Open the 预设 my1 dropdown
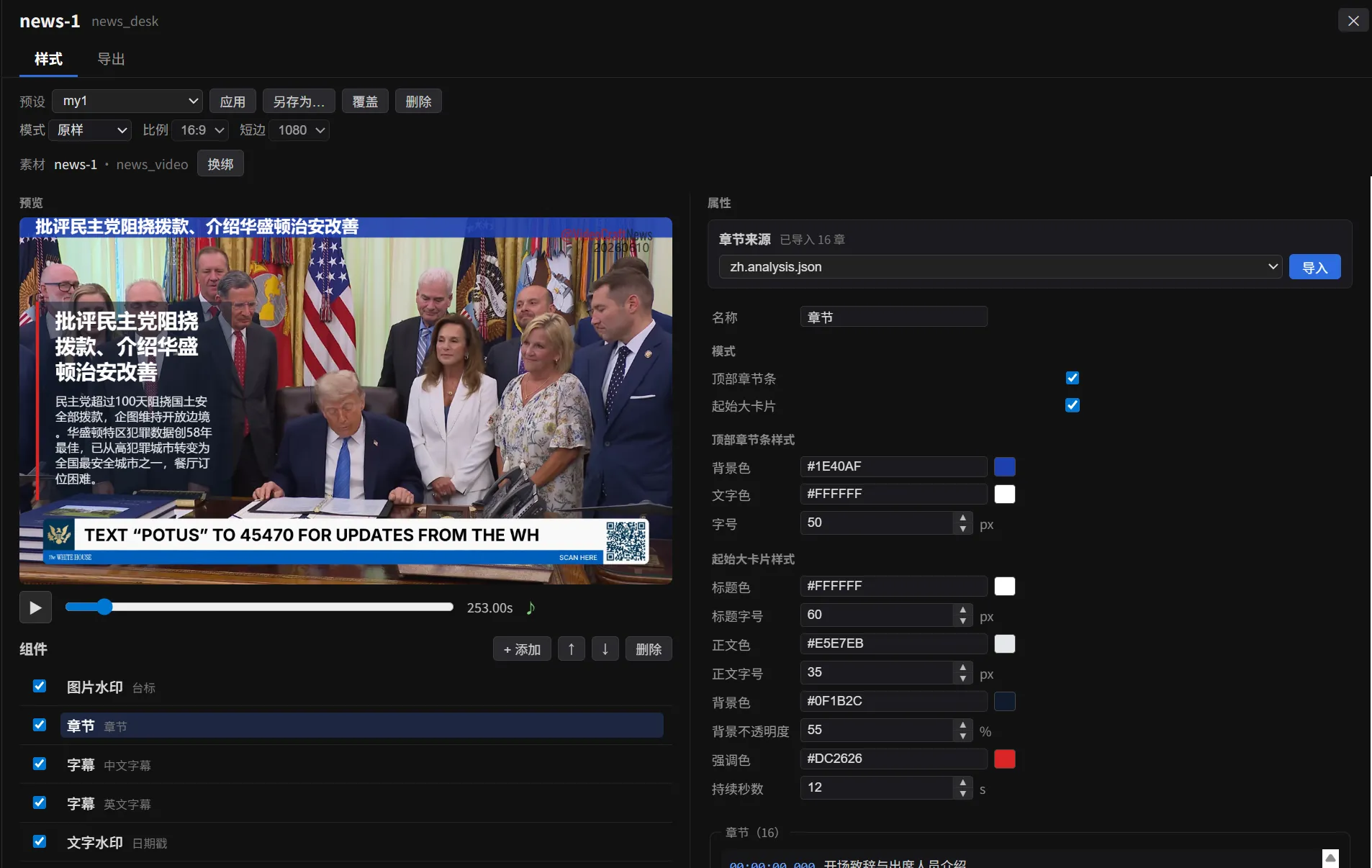This screenshot has width=1372, height=868. (127, 101)
